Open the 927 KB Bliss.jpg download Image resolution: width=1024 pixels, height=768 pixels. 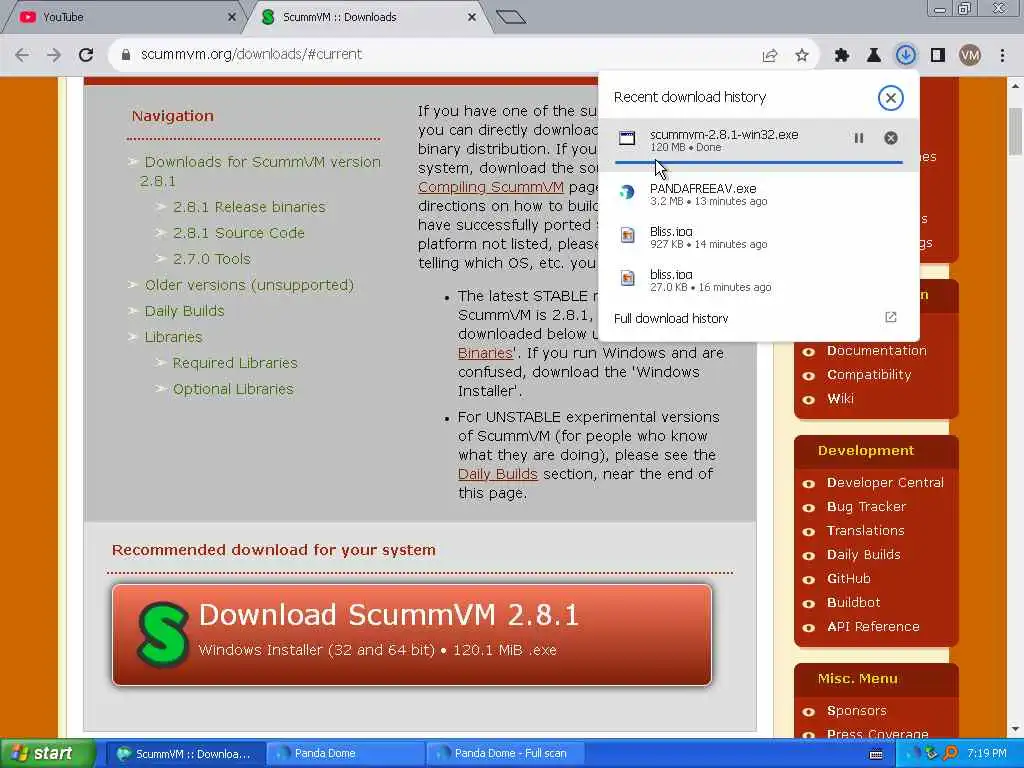759,237
